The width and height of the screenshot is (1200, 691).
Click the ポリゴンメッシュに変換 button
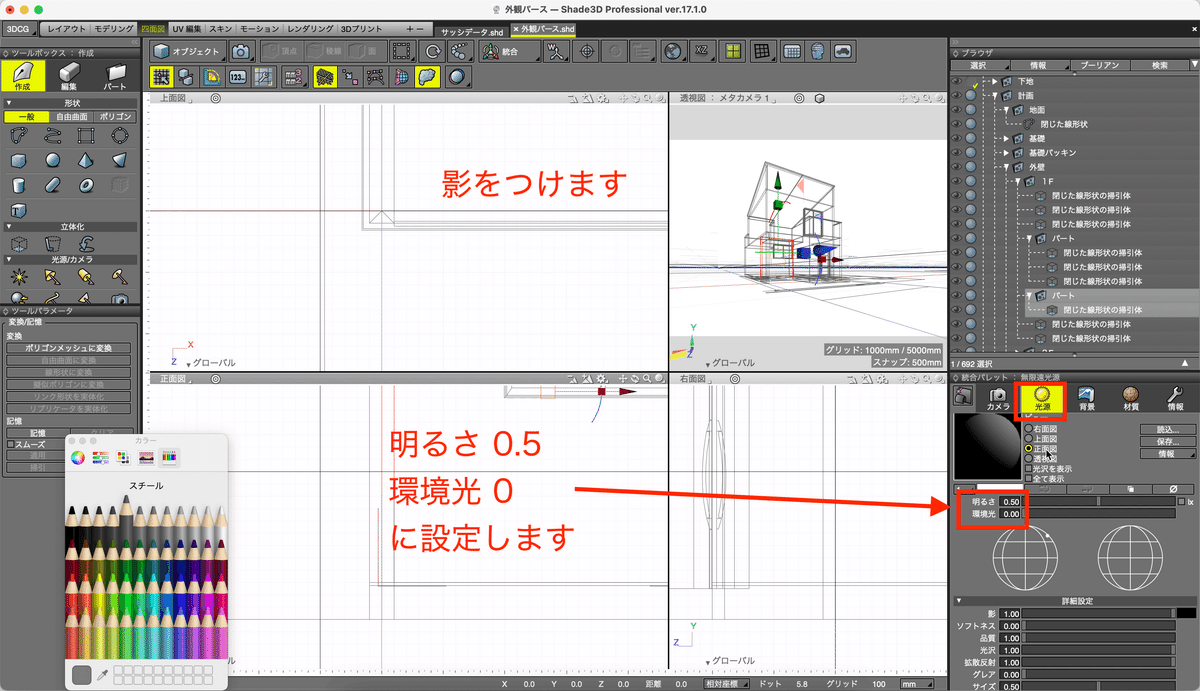[x=69, y=348]
